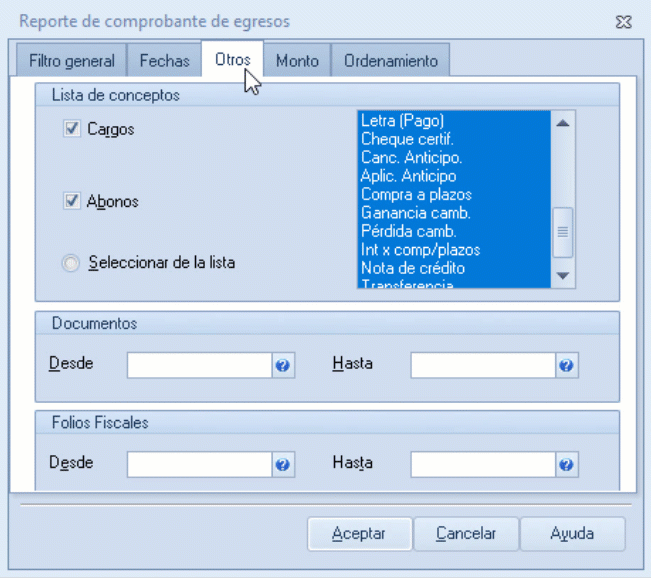Image resolution: width=651 pixels, height=578 pixels.
Task: Toggle the Abonos checkbox
Action: [x=72, y=201]
